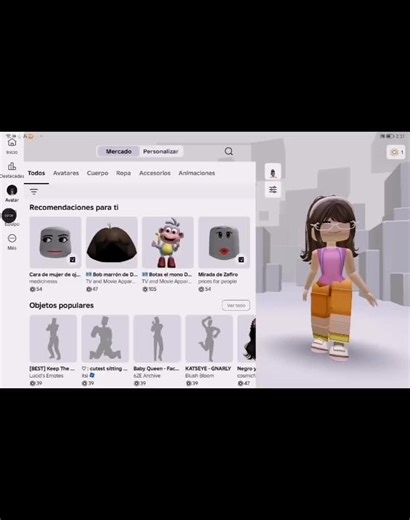The height and width of the screenshot is (520, 410).
Task: Click the Mirada de Zafiro item title
Action: coord(218,274)
